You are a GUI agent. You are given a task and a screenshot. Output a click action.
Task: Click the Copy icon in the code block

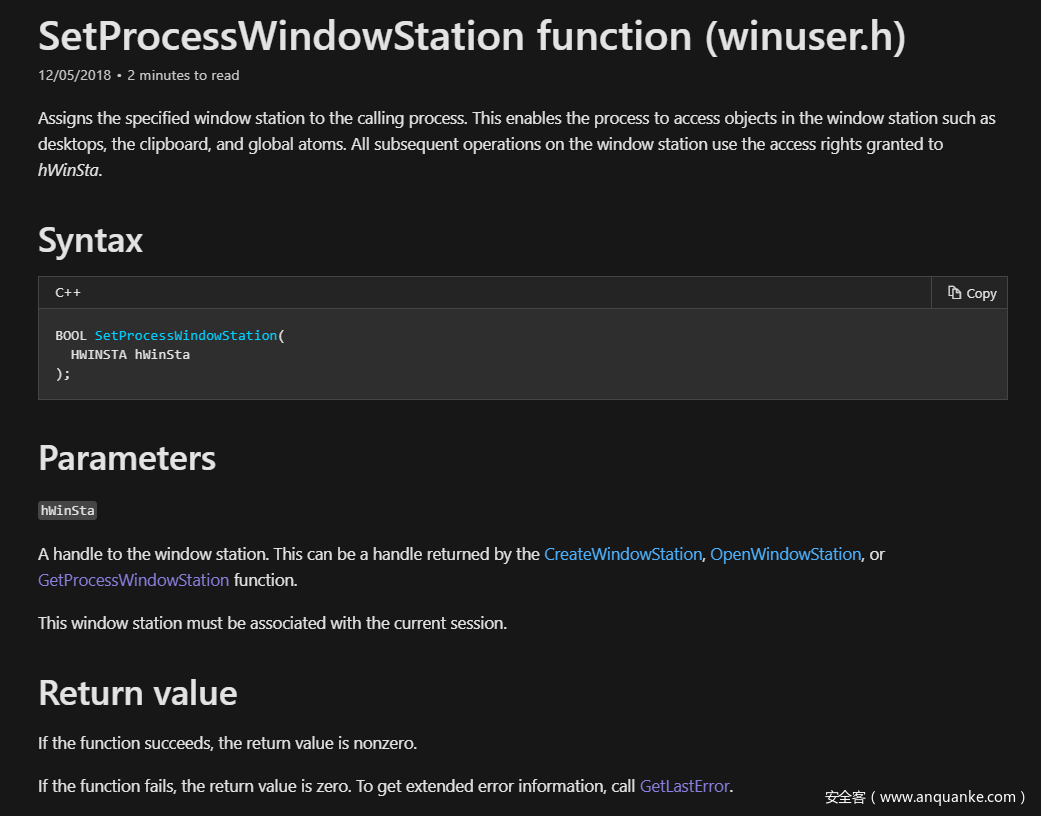(x=955, y=293)
